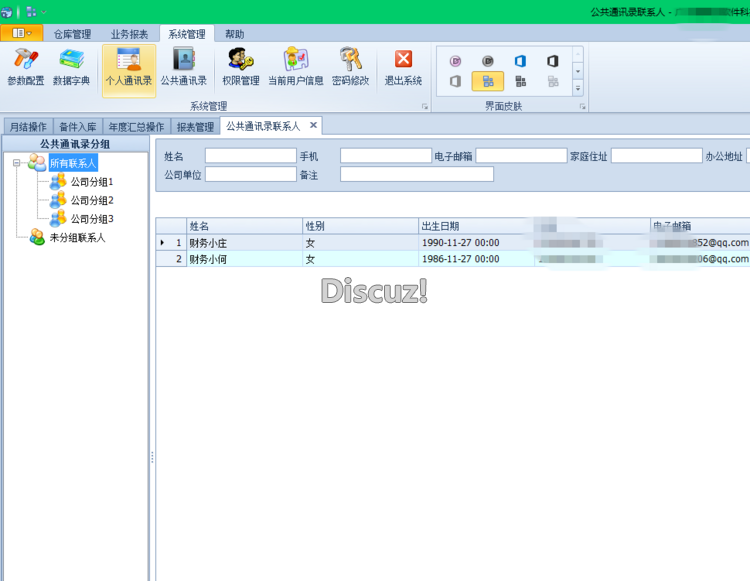Open 密码修改 password change

click(351, 67)
